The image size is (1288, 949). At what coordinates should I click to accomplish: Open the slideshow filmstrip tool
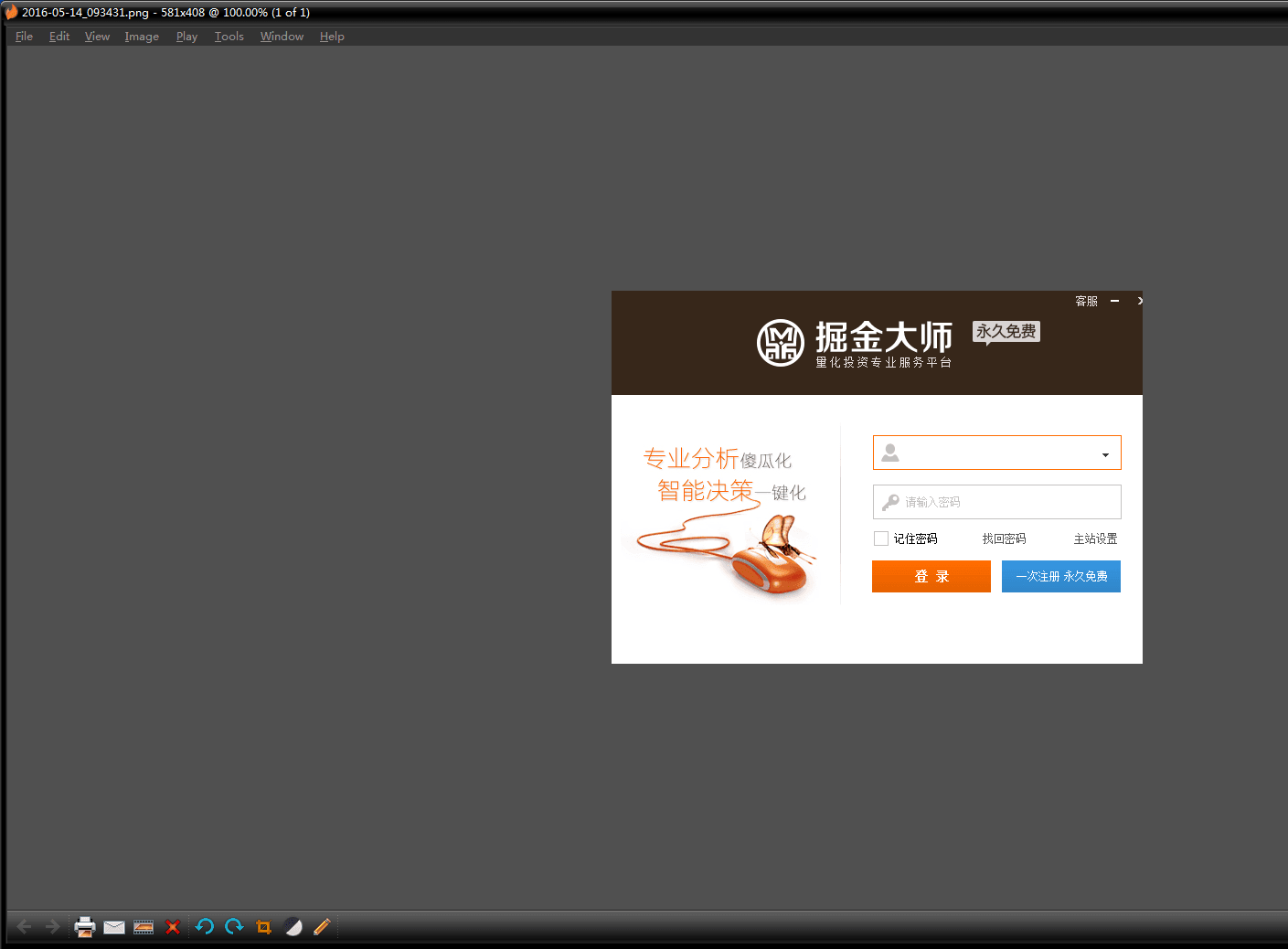[x=143, y=926]
